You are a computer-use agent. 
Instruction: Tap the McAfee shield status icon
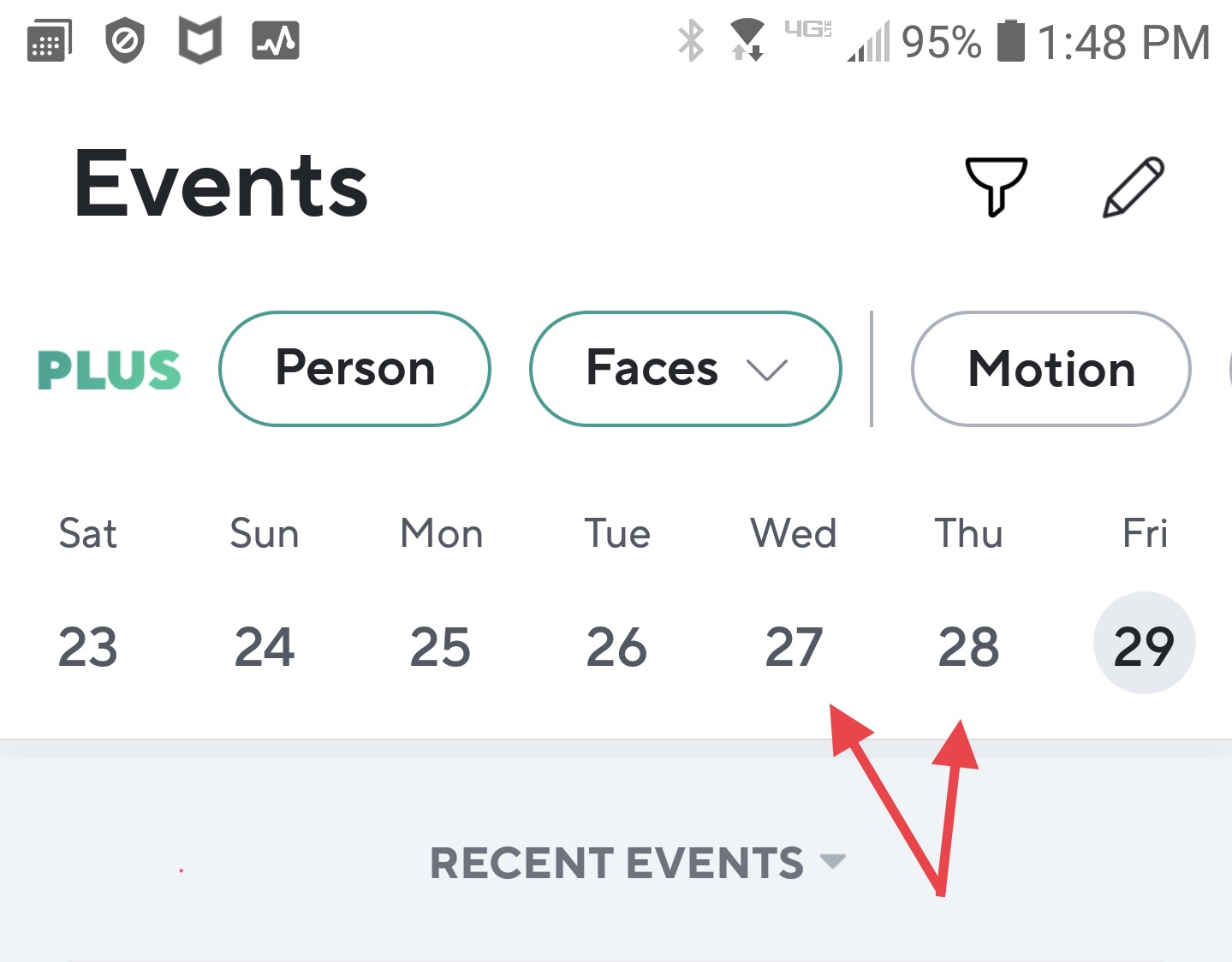(199, 40)
